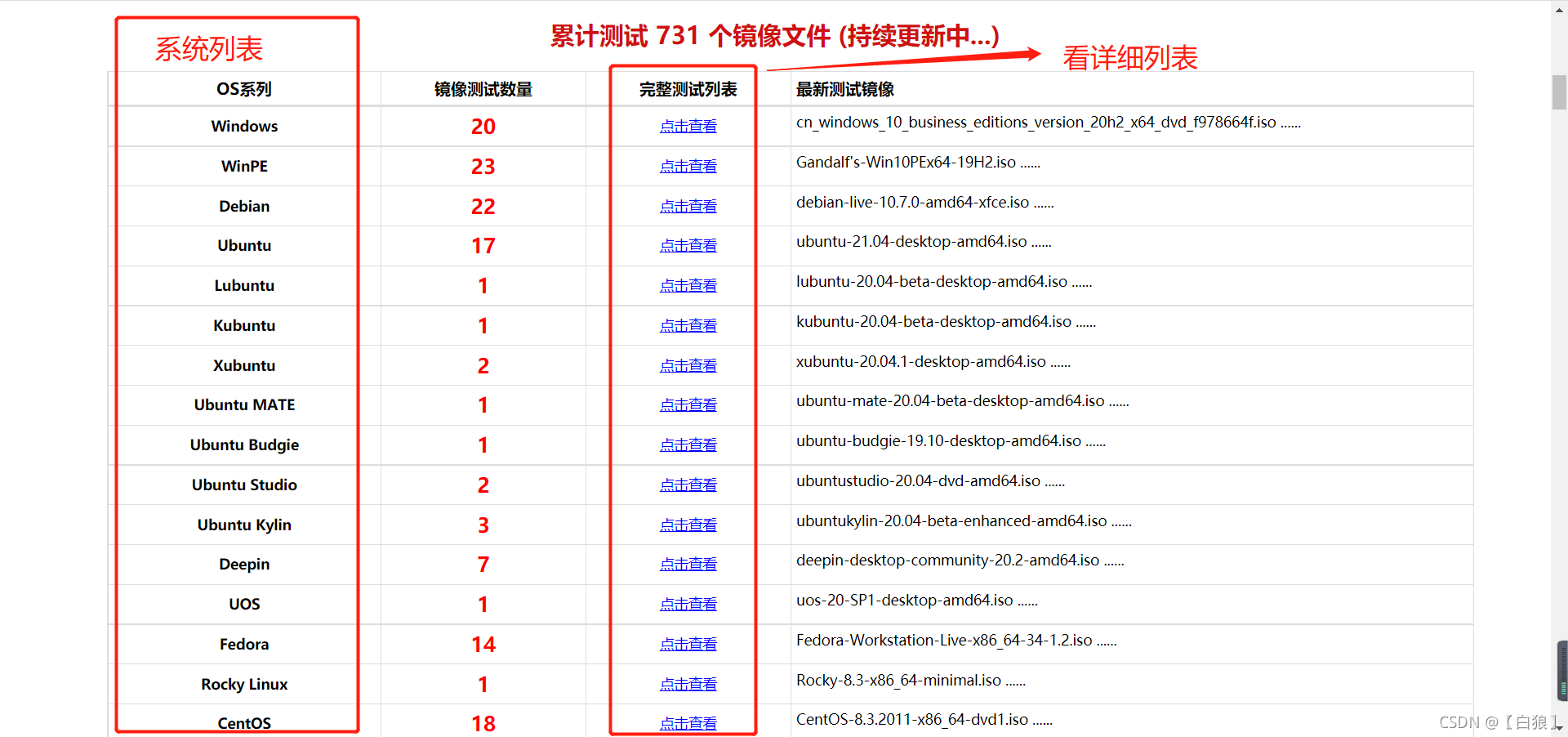Open the full test list link for Ubuntu
Viewport: 1568px width, 737px height.
click(688, 245)
